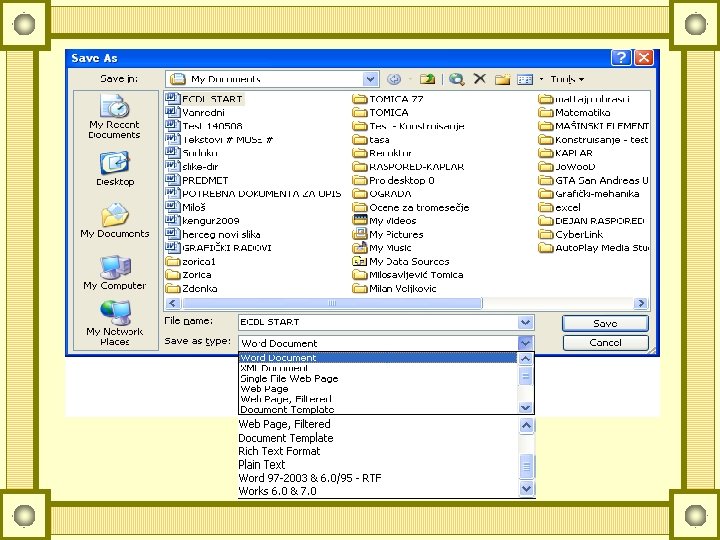Open the OGRADA folder
Screen dimensions: 720x540
click(382, 193)
